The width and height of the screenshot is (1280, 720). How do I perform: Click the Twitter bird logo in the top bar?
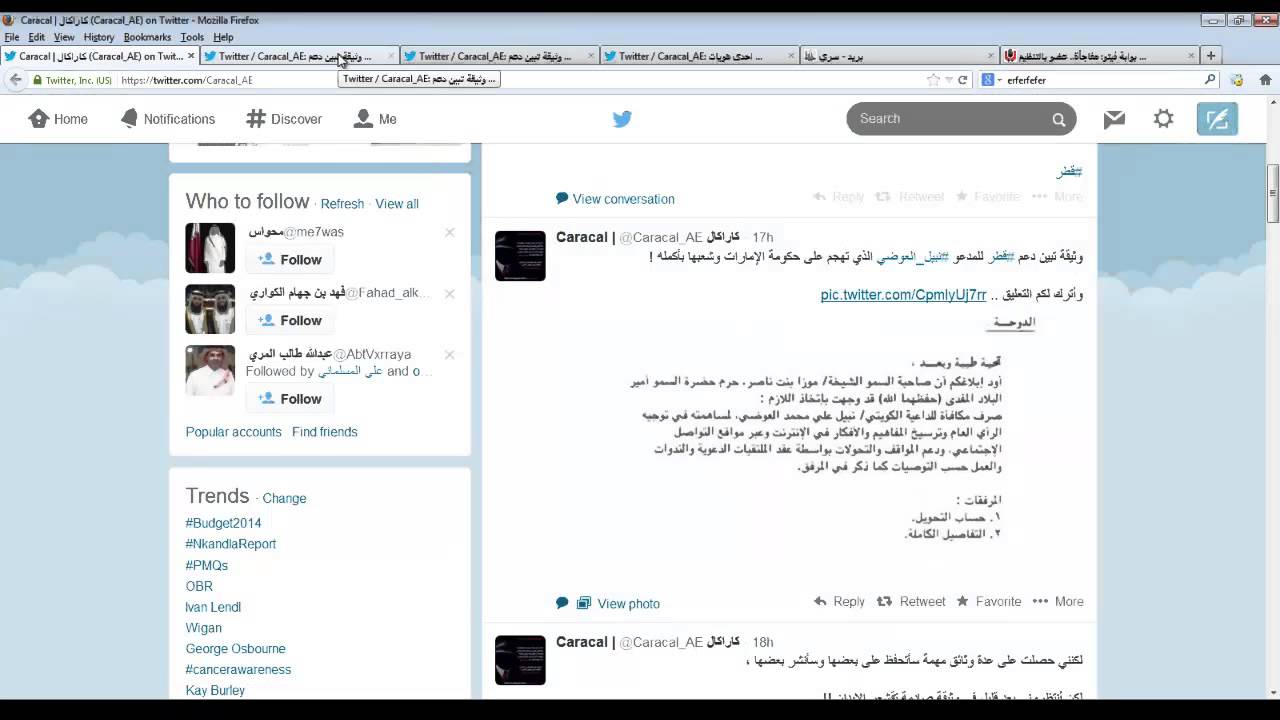(622, 119)
